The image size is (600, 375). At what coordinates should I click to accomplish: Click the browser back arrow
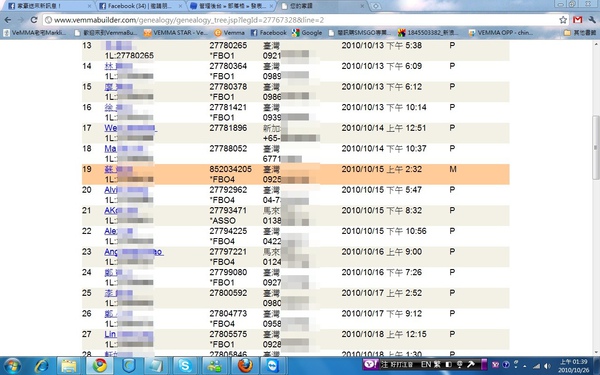coord(8,20)
